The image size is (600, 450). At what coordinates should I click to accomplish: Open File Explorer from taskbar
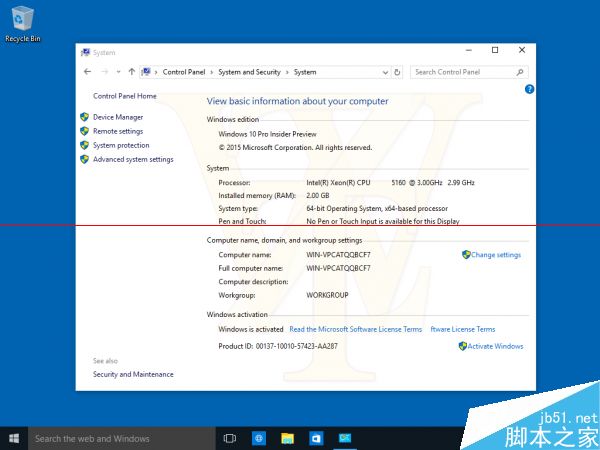coord(287,439)
